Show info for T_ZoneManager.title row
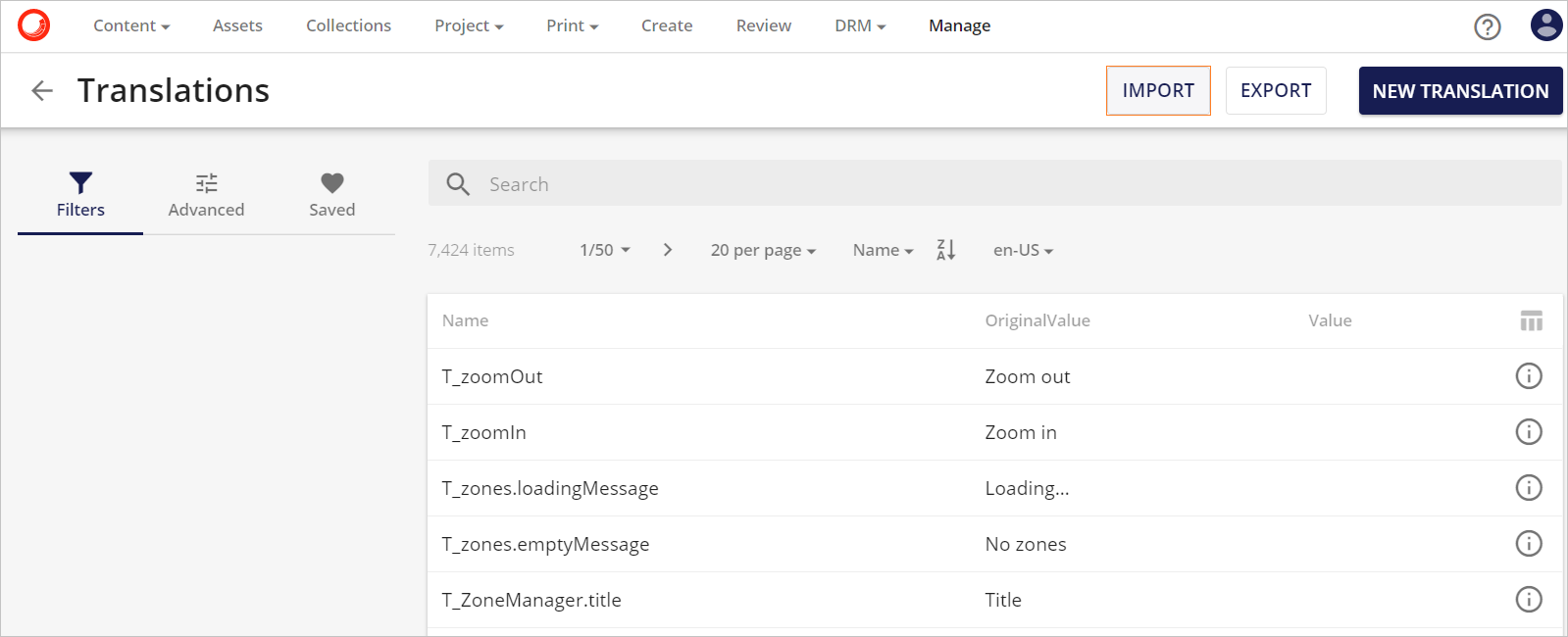 (1529, 599)
